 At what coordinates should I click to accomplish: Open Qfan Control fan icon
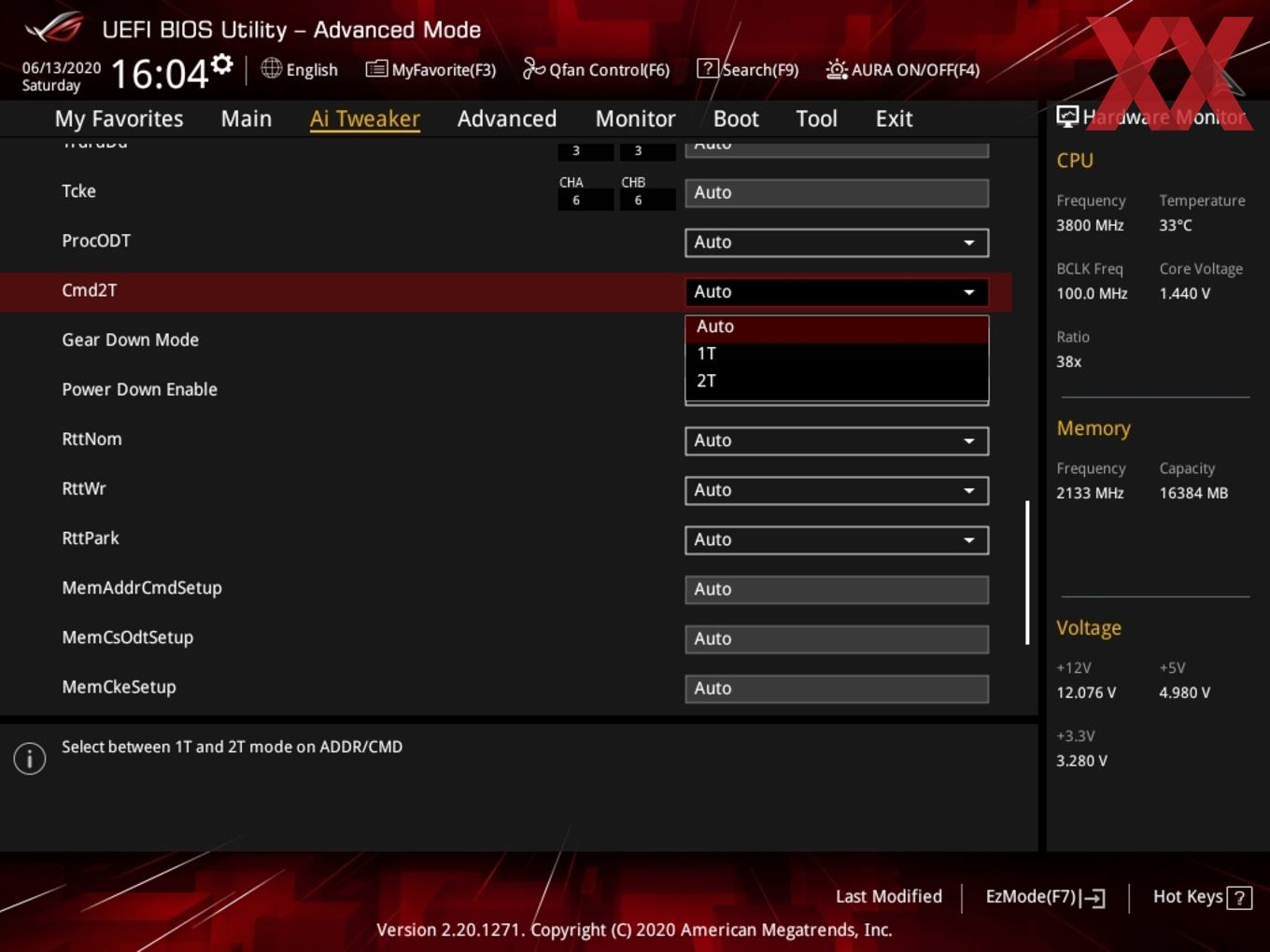(533, 68)
